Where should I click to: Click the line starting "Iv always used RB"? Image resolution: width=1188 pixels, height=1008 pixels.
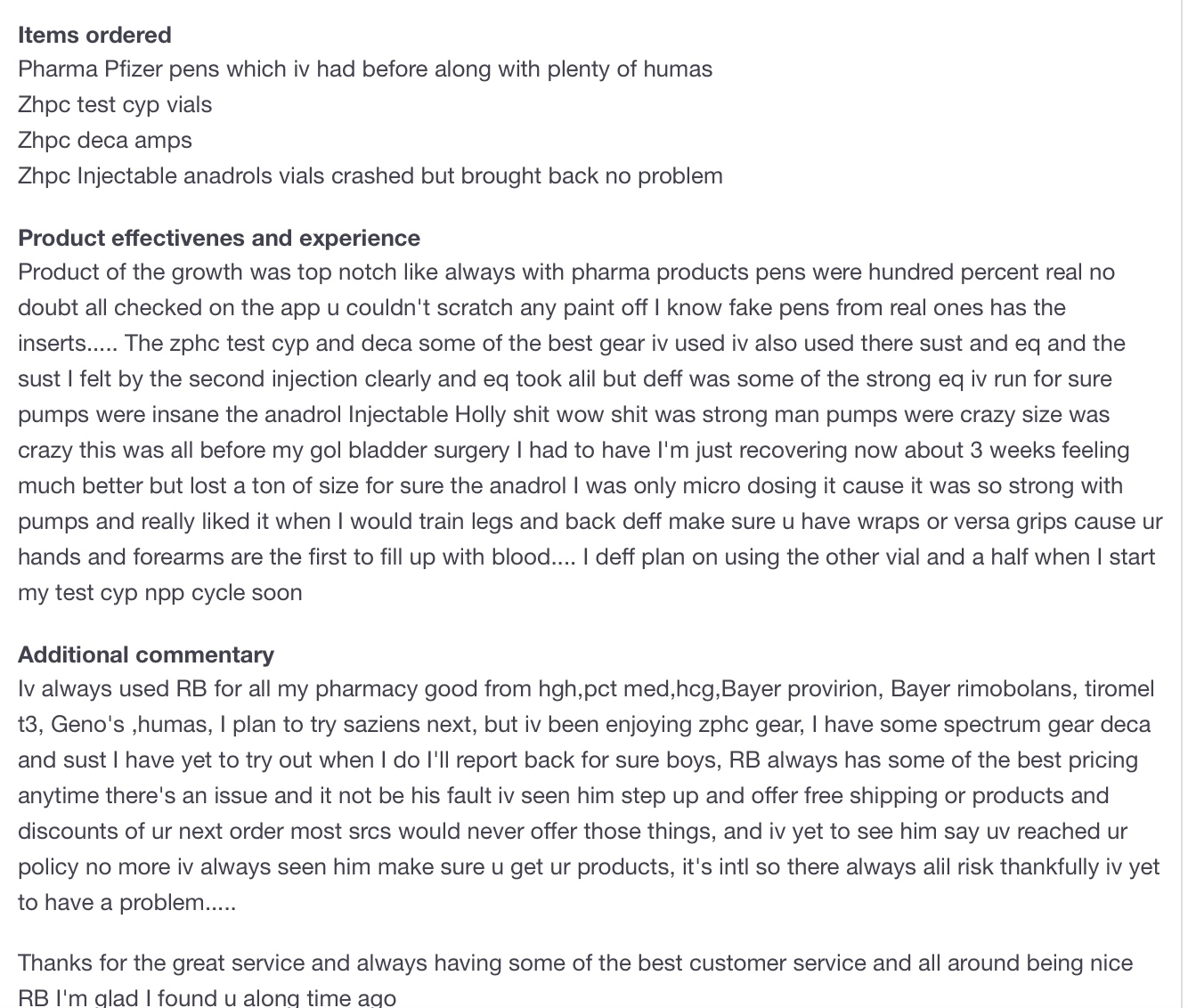click(x=586, y=689)
